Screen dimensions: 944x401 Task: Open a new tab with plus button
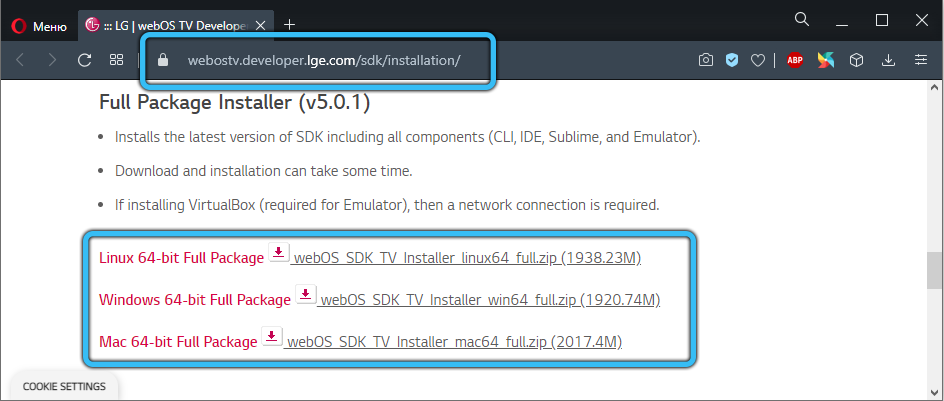290,23
